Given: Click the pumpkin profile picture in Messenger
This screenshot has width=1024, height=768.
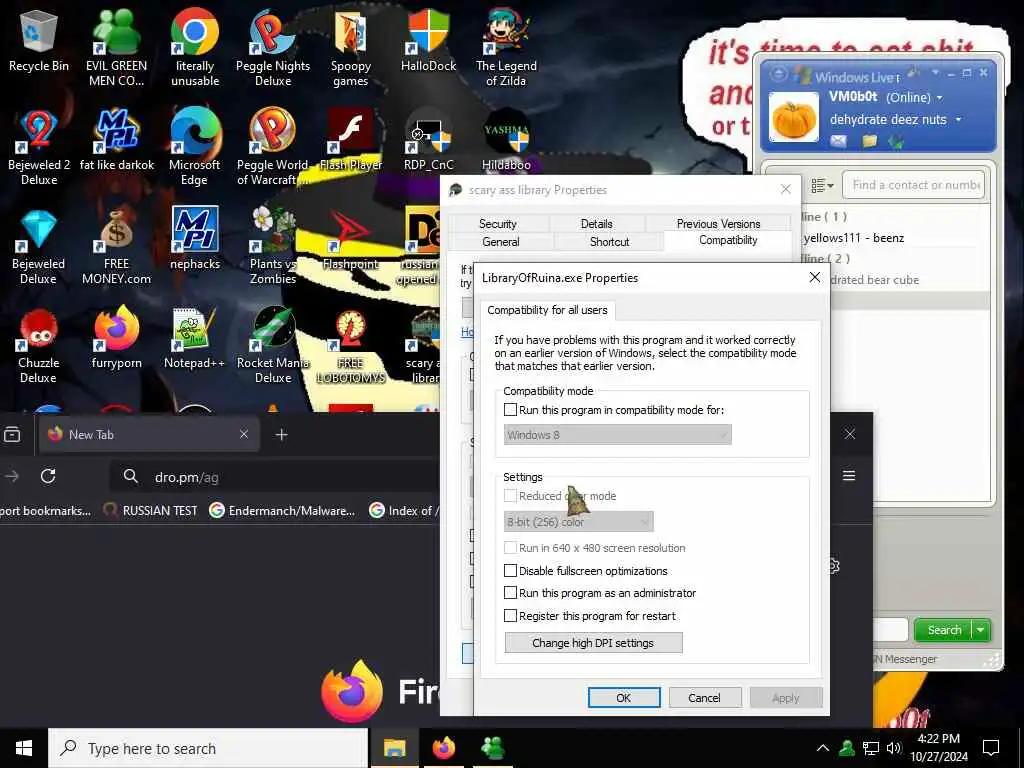Looking at the screenshot, I should coord(793,117).
